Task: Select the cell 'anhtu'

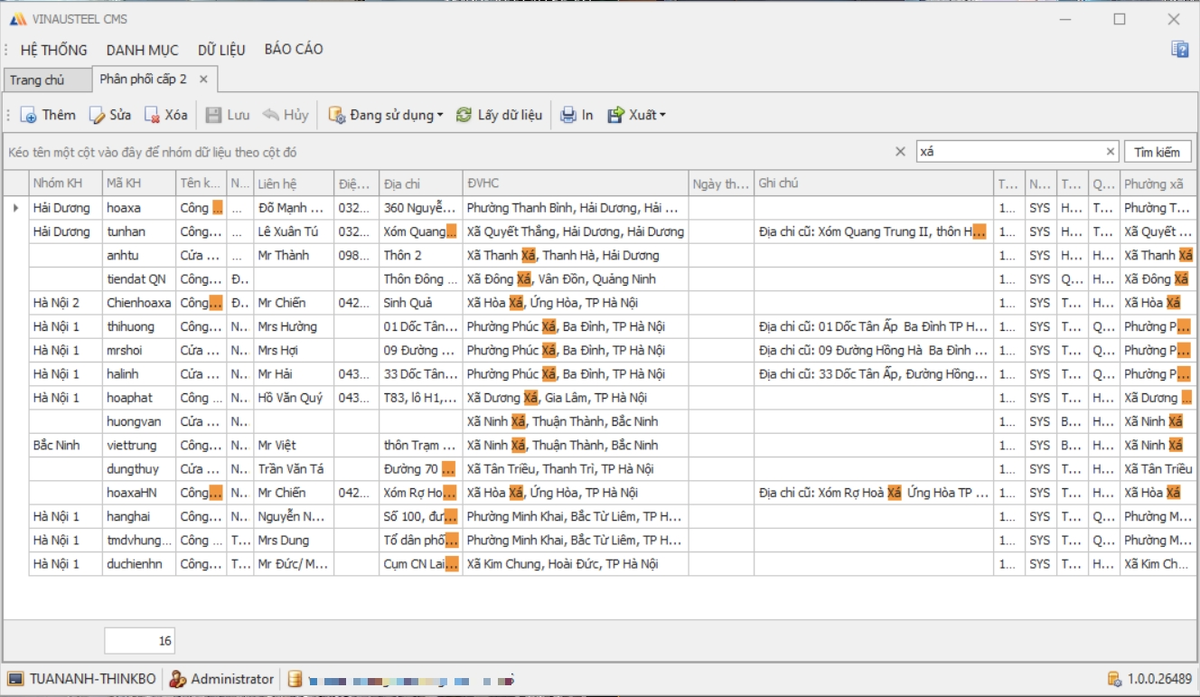Action: pos(139,255)
